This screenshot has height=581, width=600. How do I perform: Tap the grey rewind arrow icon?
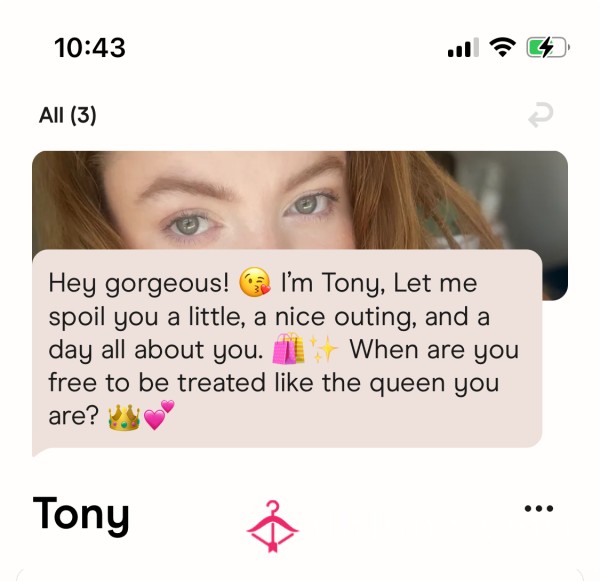point(540,115)
